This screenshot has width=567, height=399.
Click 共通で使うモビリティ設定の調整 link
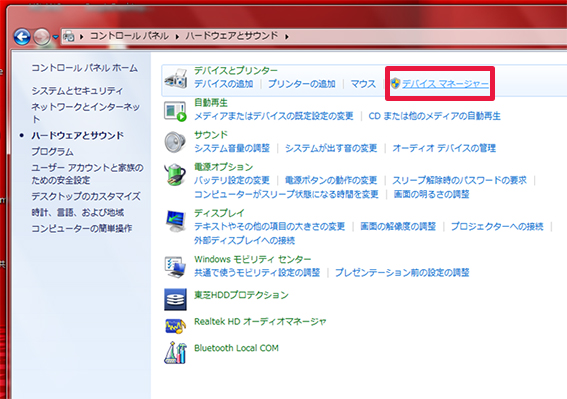(x=257, y=272)
